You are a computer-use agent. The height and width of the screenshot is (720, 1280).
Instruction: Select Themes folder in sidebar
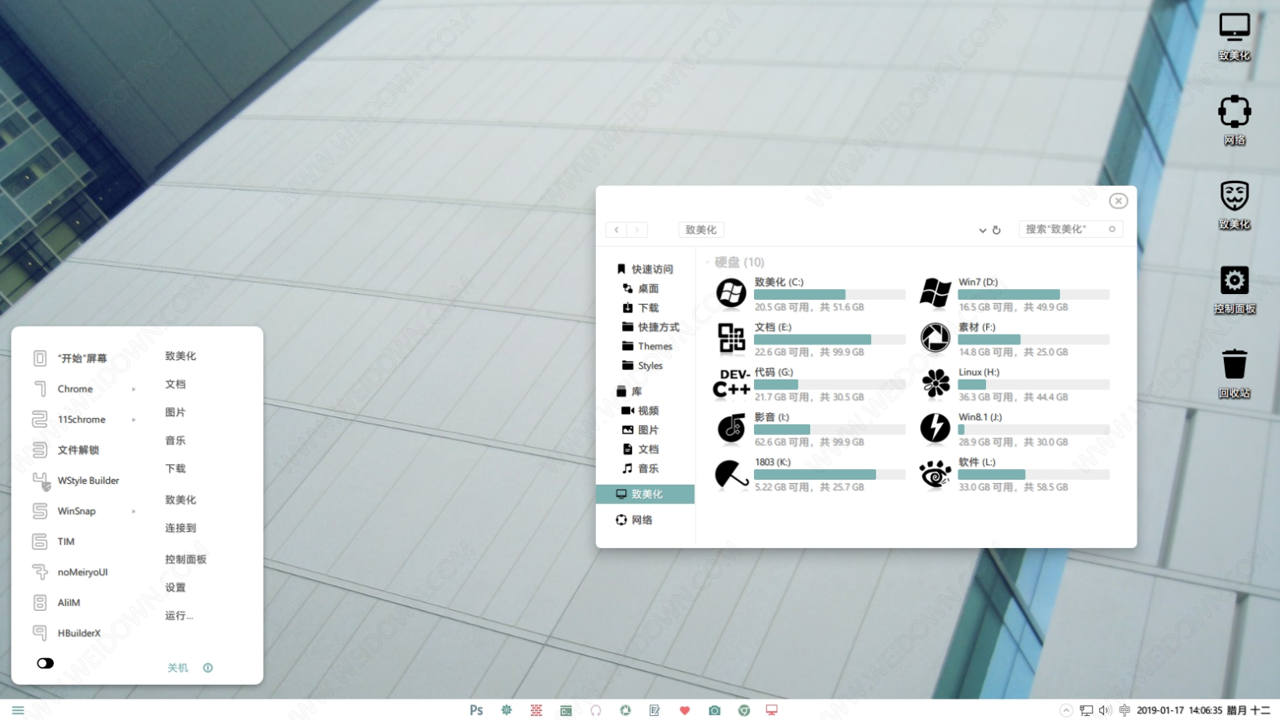pyautogui.click(x=654, y=346)
